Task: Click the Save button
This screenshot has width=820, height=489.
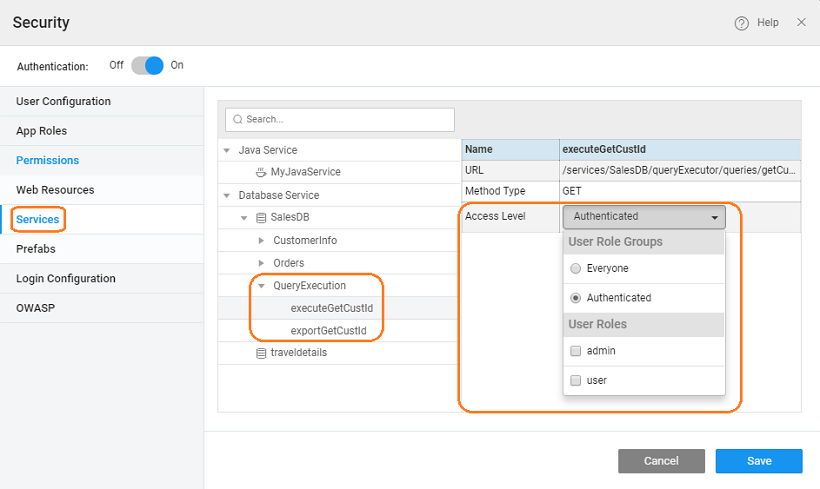Action: click(758, 461)
